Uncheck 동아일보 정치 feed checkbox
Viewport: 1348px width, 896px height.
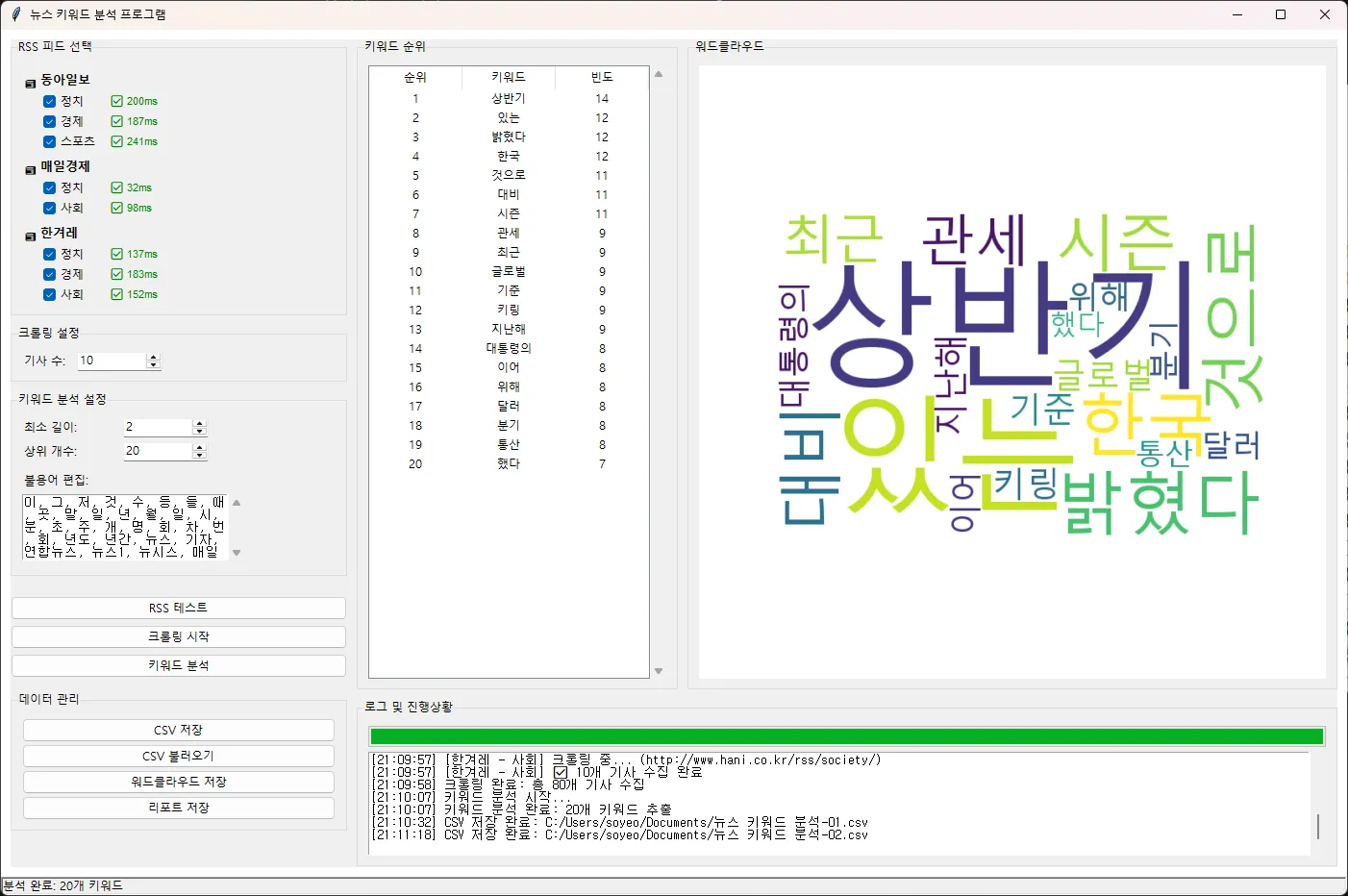coord(49,101)
